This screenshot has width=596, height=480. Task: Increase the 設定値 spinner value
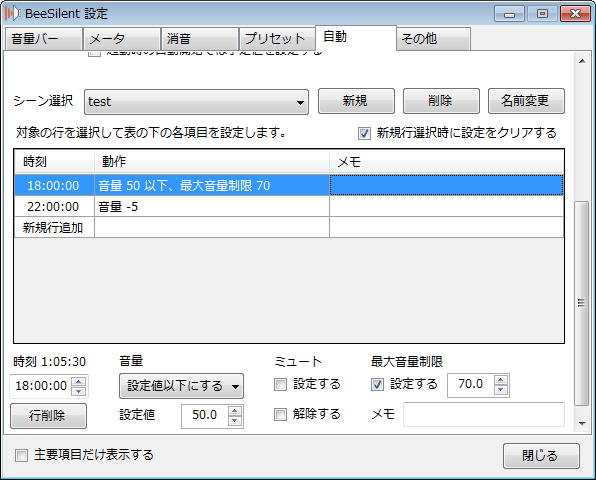point(235,411)
